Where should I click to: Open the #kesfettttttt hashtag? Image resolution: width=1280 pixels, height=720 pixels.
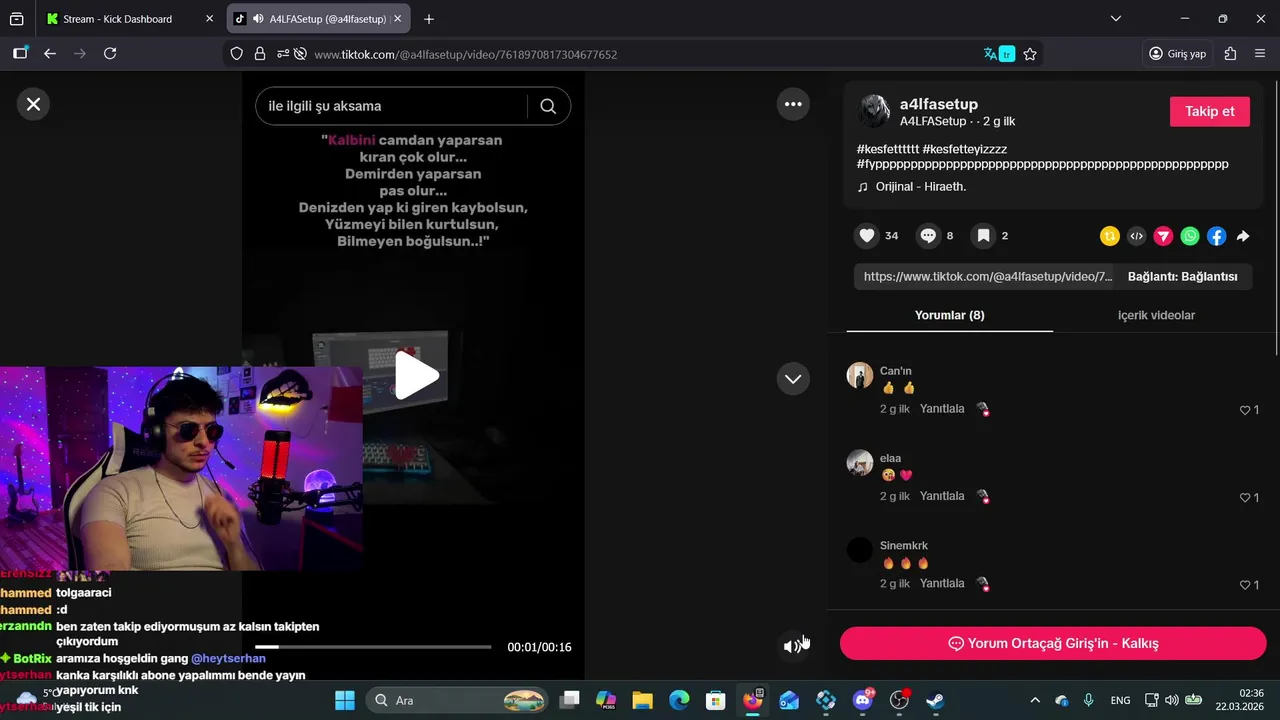click(888, 149)
